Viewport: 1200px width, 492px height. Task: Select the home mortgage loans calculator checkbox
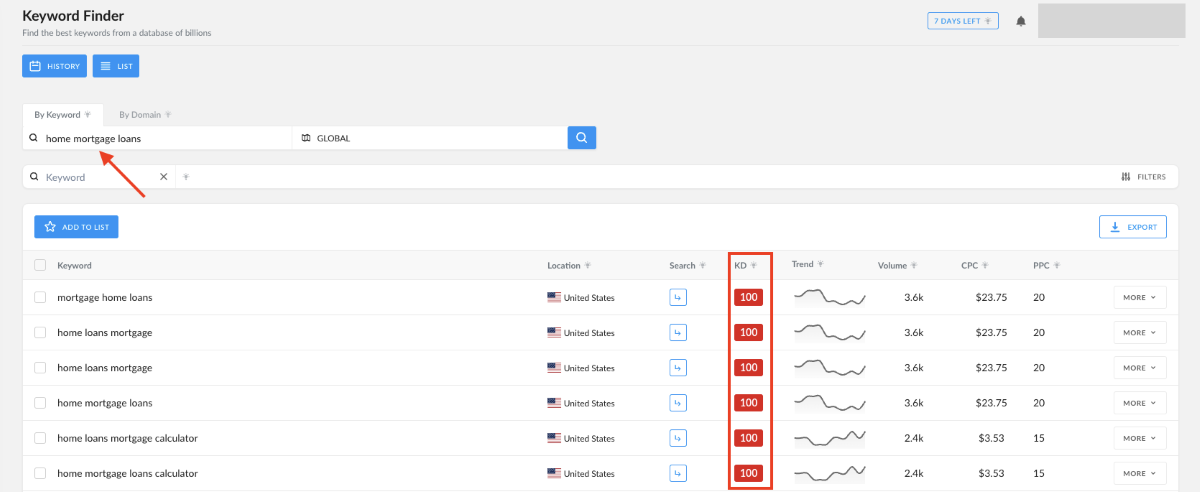40,473
